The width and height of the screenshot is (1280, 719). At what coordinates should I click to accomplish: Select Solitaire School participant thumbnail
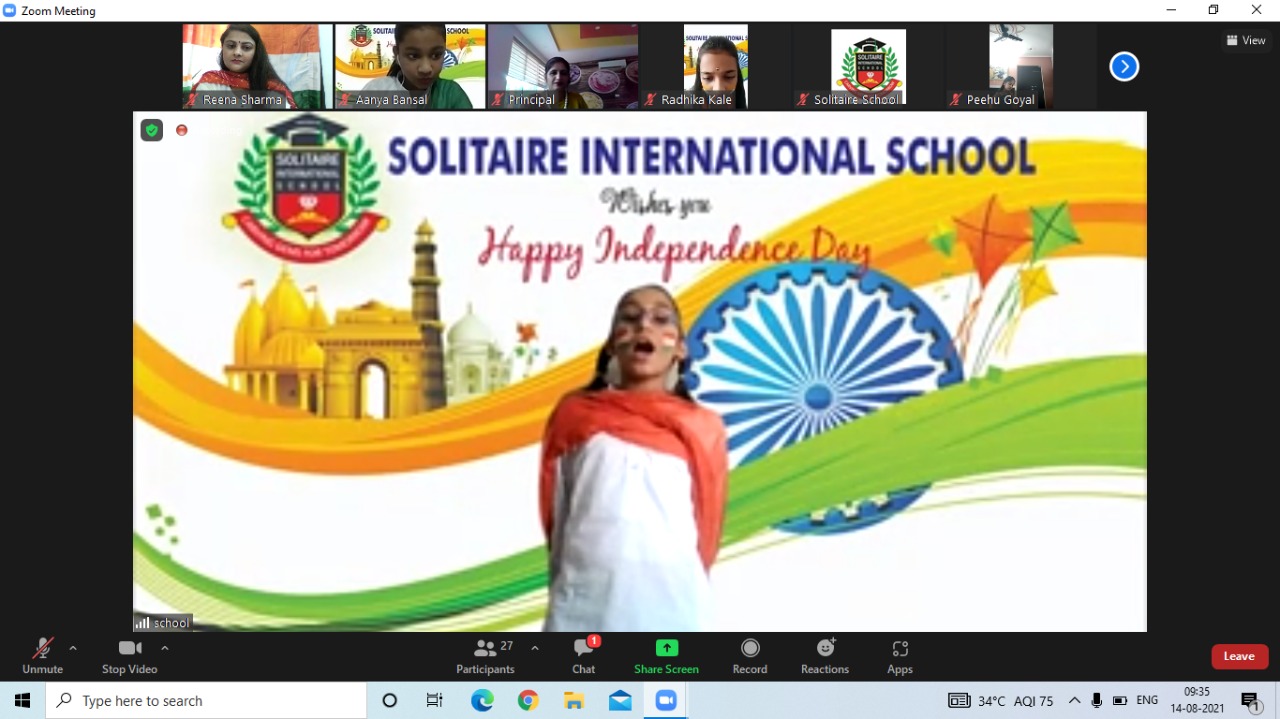[x=869, y=66]
